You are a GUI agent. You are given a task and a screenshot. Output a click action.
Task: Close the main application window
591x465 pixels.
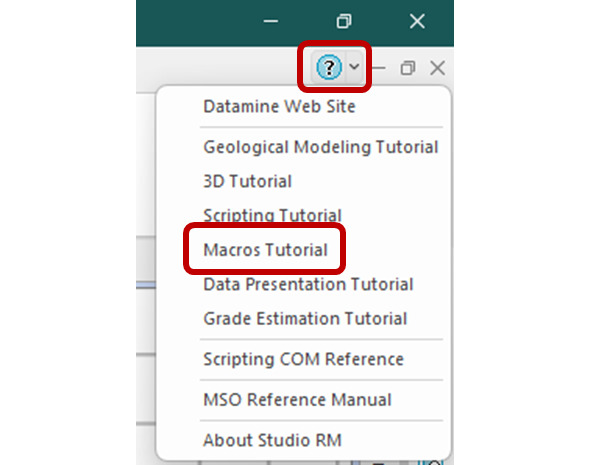click(x=417, y=21)
